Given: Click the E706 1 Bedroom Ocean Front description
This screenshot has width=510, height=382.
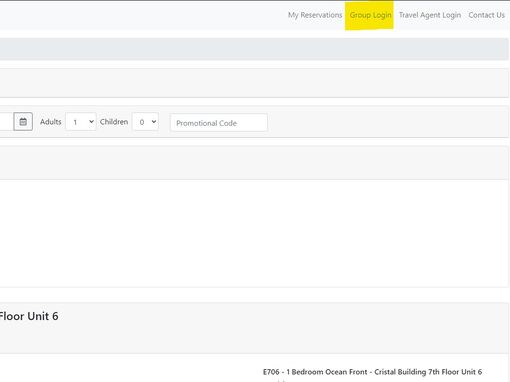Looking at the screenshot, I should click(x=372, y=372).
